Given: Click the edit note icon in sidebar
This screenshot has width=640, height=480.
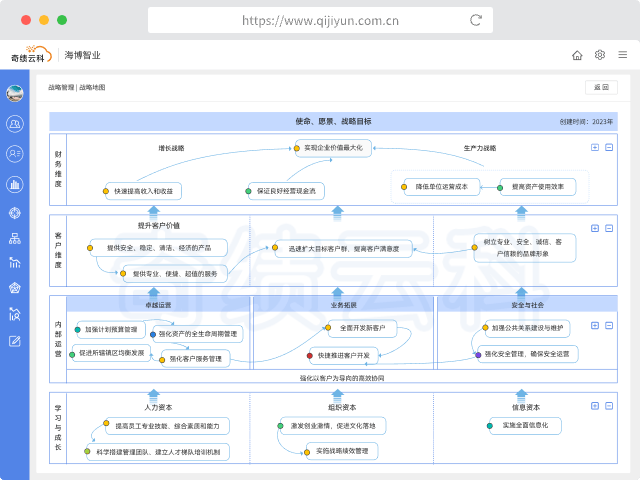Looking at the screenshot, I should click(15, 341).
